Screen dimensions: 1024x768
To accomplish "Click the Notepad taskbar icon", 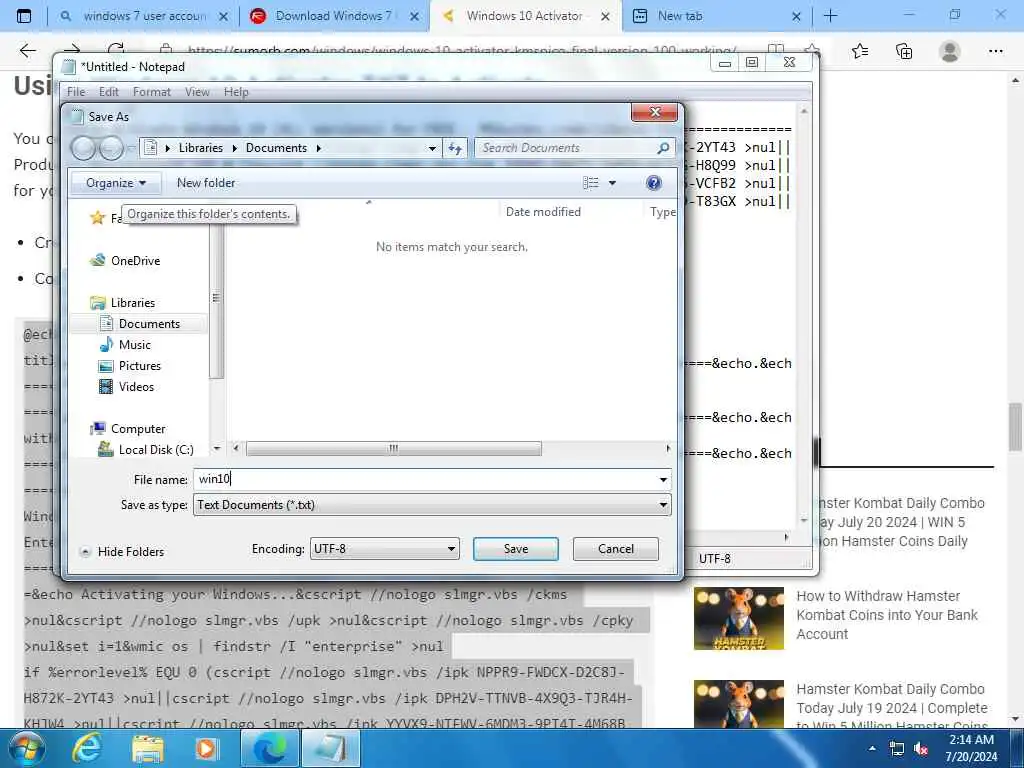I will 331,748.
